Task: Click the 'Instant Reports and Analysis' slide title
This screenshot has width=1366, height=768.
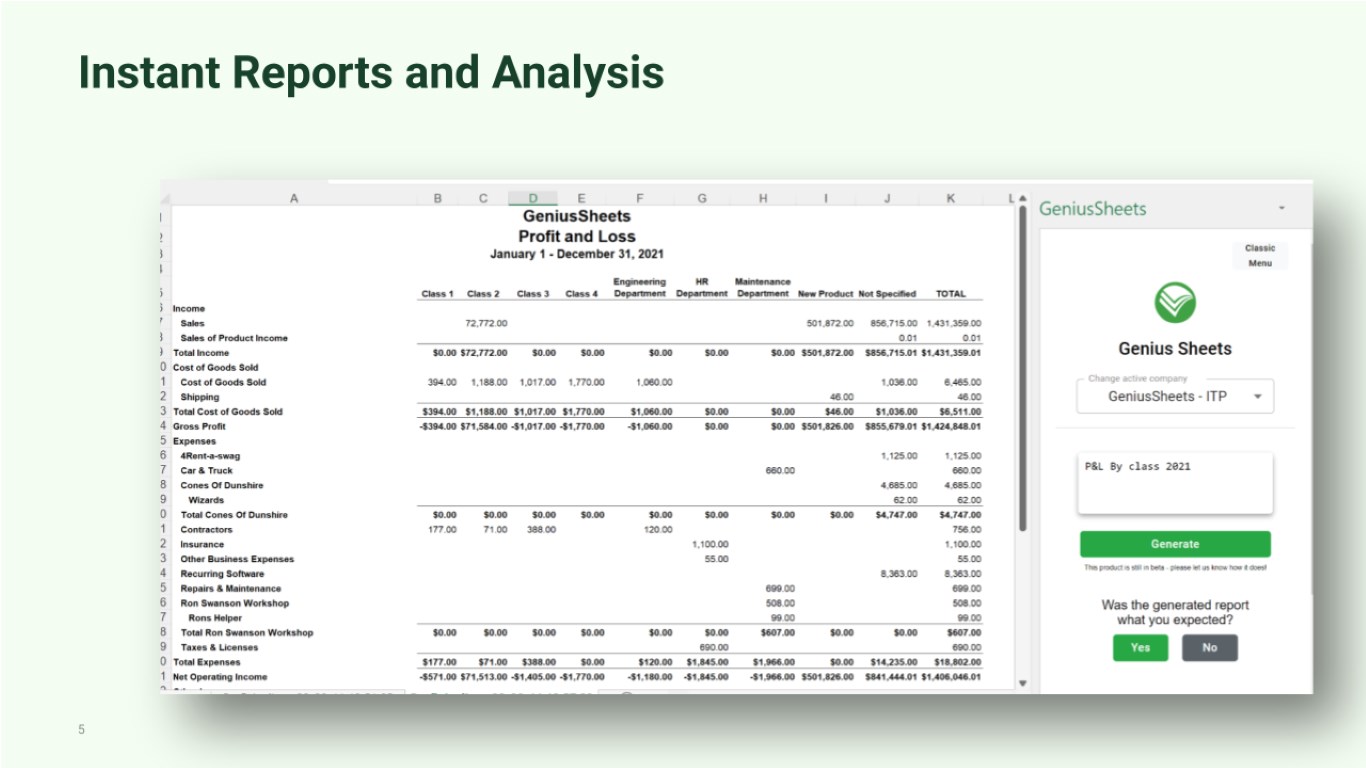Action: pyautogui.click(x=372, y=73)
